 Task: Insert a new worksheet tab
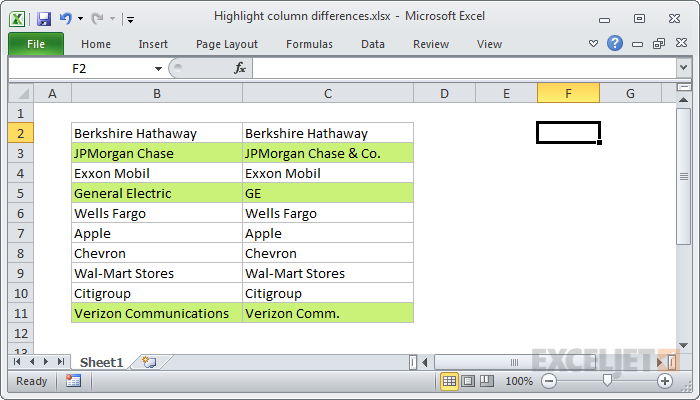pos(149,362)
